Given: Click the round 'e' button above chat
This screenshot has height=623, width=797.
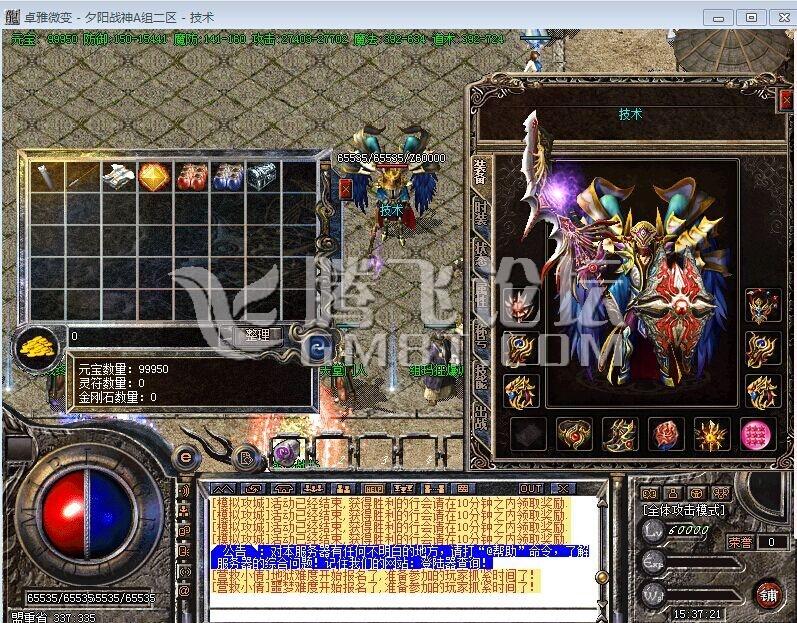Looking at the screenshot, I should click(x=187, y=458).
